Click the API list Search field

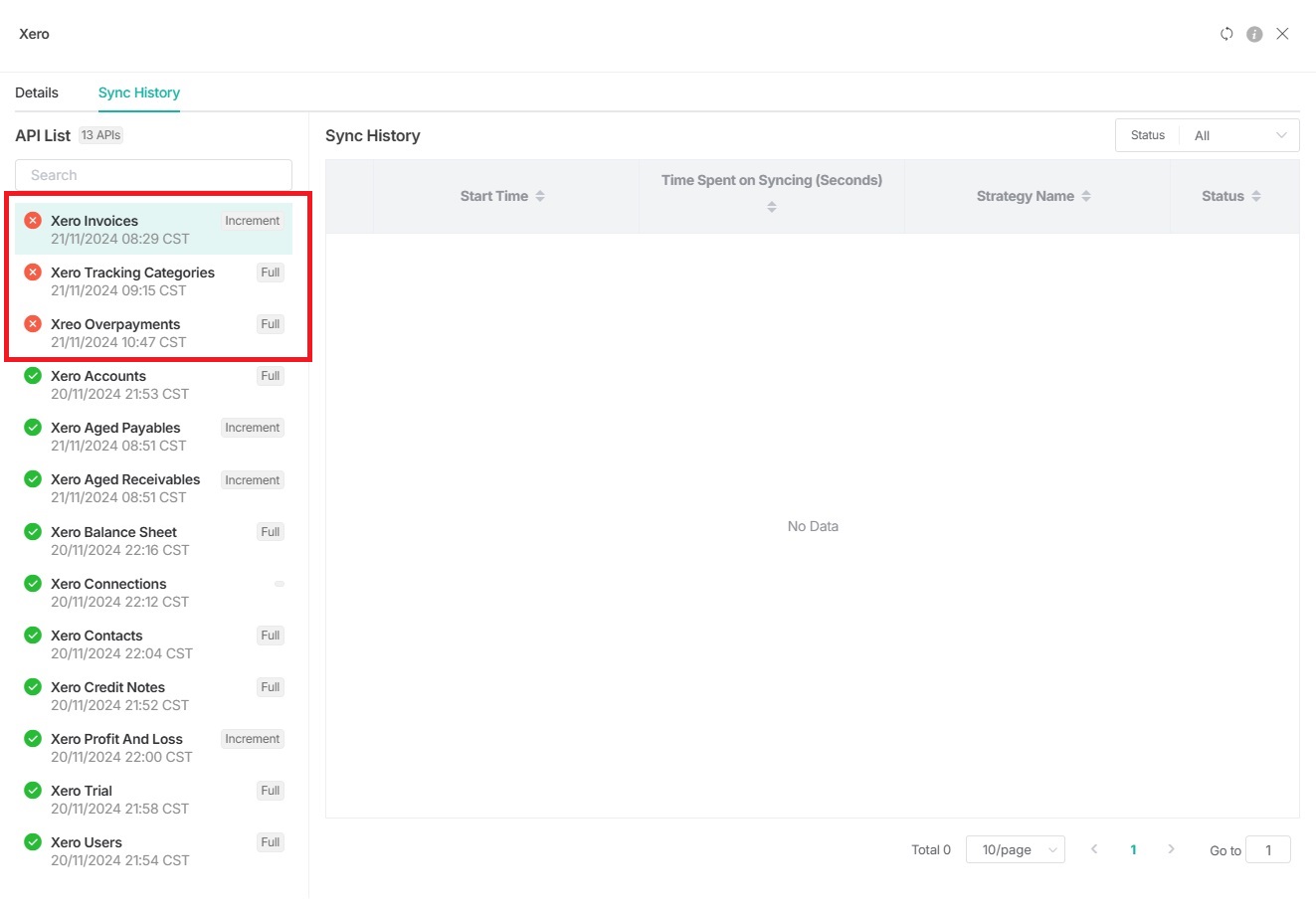[153, 175]
